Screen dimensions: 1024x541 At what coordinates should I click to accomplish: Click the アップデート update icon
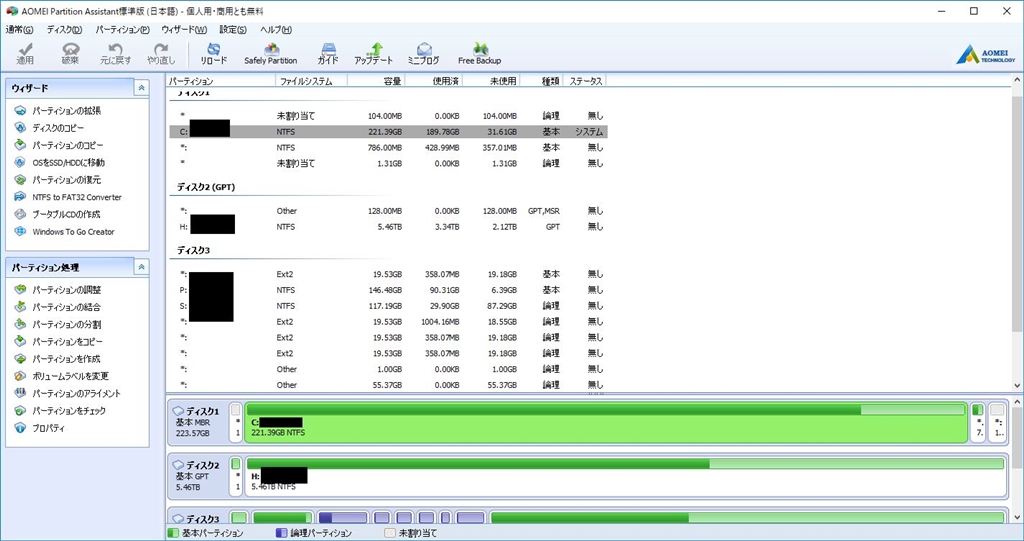click(x=374, y=54)
